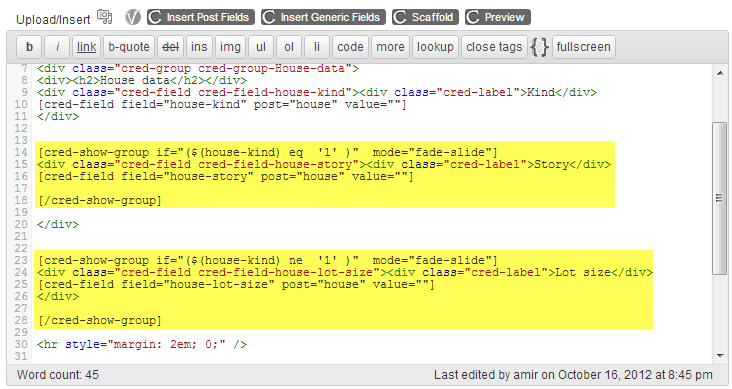Click the Last edited by amir status text
732x389 pixels.
coord(573,375)
